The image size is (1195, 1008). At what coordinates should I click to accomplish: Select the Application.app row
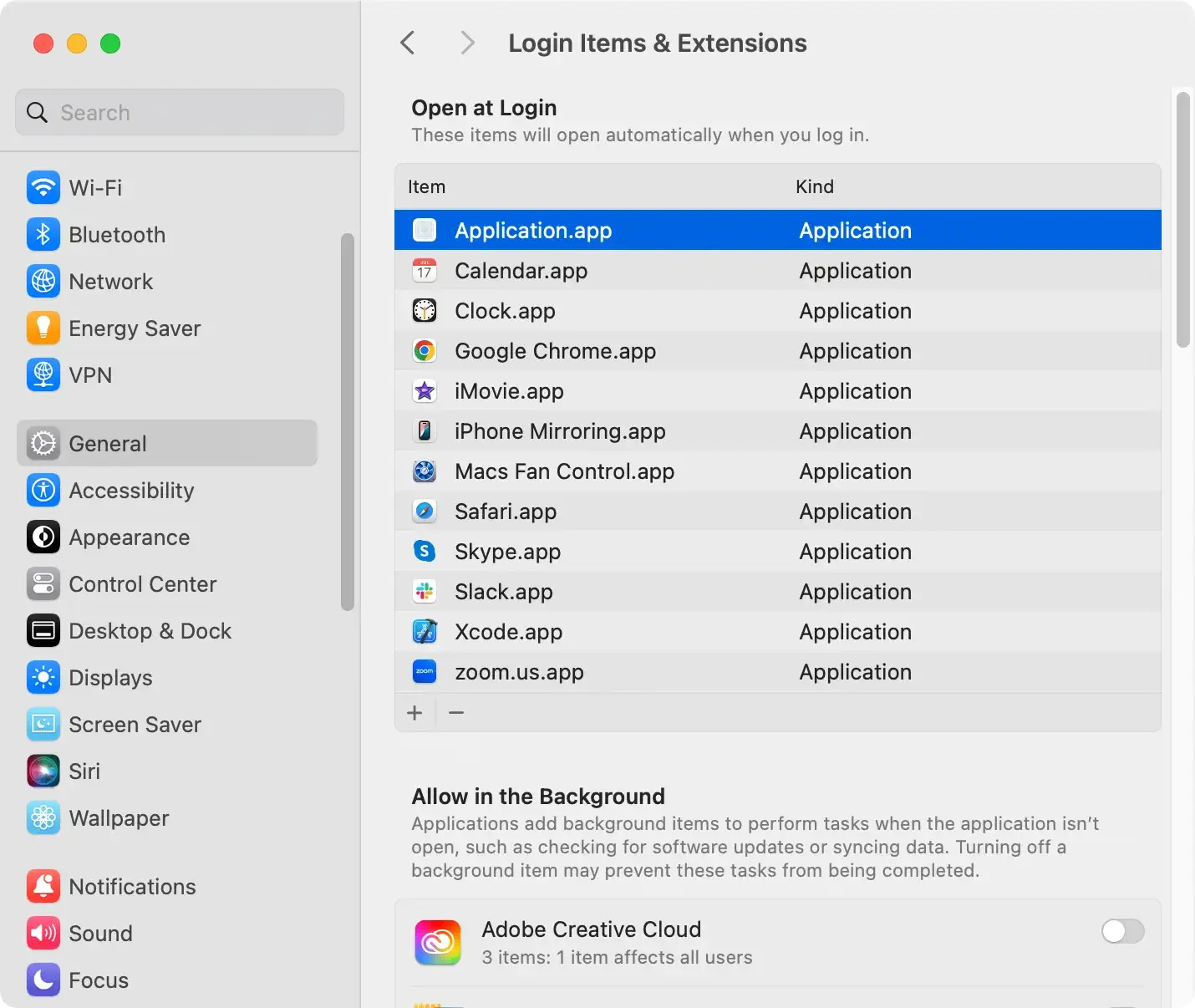[778, 230]
